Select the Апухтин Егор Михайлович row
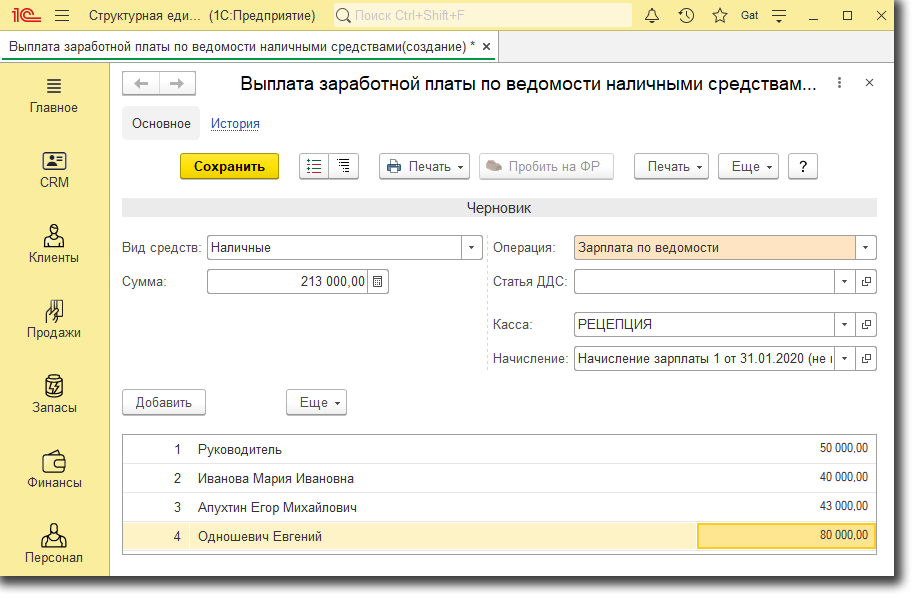The image size is (920, 600). (499, 507)
